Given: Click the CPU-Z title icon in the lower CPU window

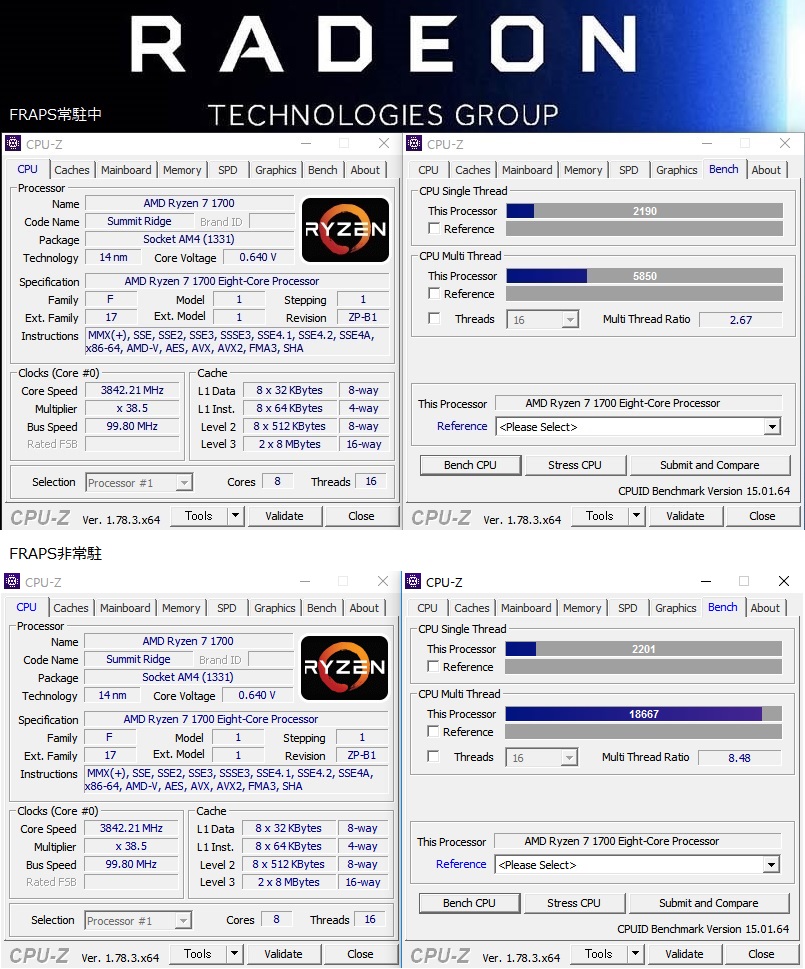Looking at the screenshot, I should (13, 582).
